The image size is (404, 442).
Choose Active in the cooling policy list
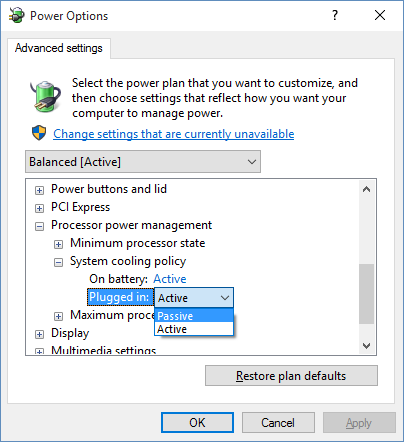[194, 329]
